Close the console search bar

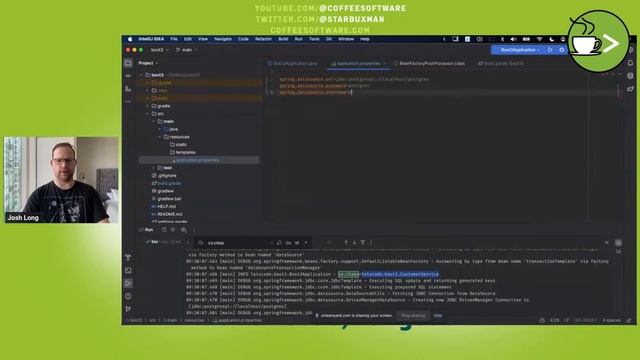click(607, 242)
